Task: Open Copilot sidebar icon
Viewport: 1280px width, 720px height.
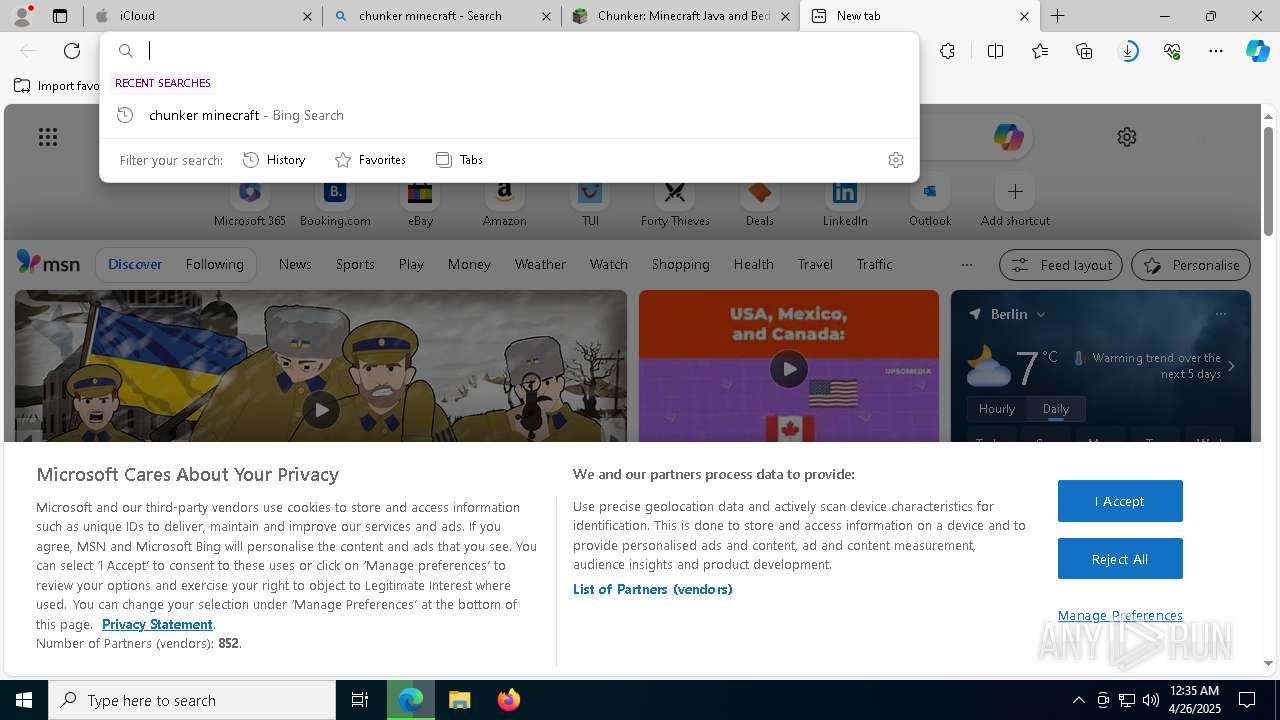Action: (1257, 51)
